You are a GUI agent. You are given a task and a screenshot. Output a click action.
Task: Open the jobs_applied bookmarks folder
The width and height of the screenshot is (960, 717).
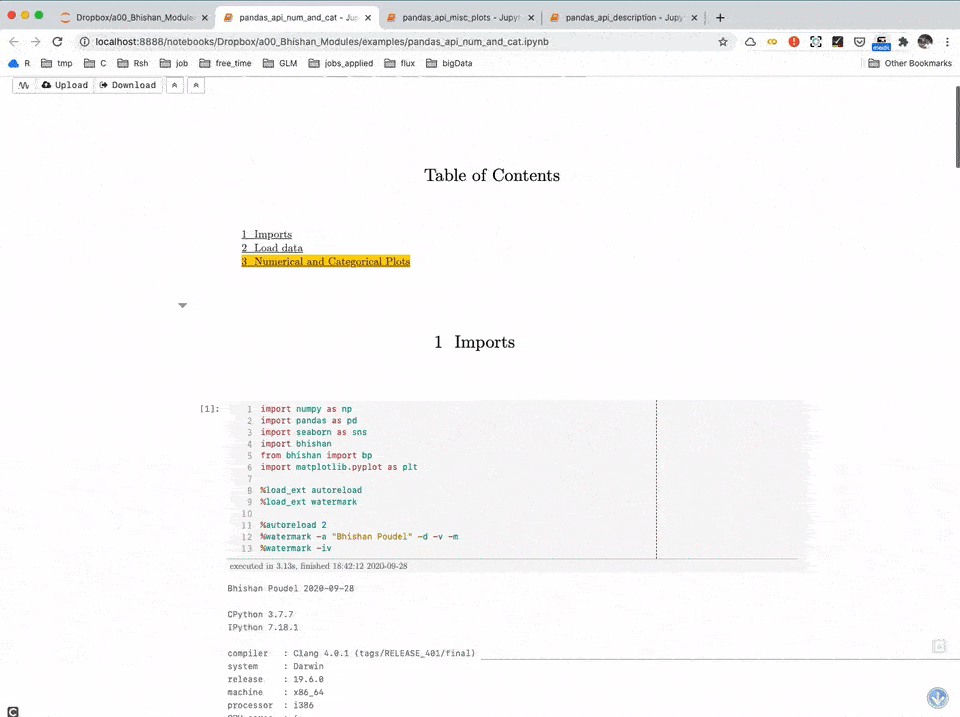(x=341, y=63)
